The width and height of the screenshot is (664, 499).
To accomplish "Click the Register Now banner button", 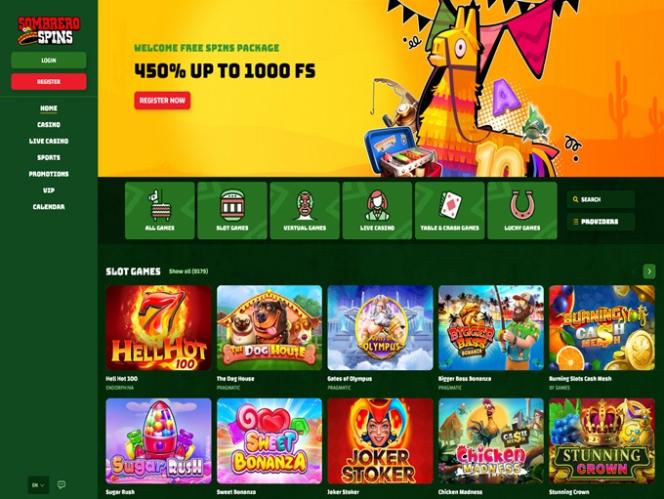I will click(162, 100).
